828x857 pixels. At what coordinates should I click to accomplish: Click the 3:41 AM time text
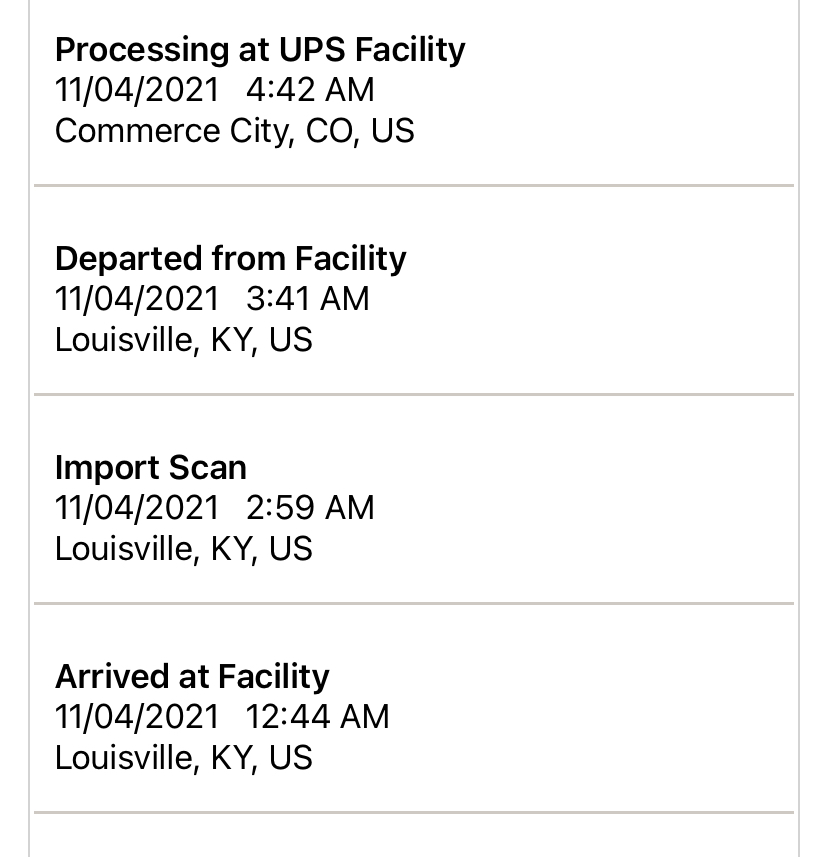[308, 299]
